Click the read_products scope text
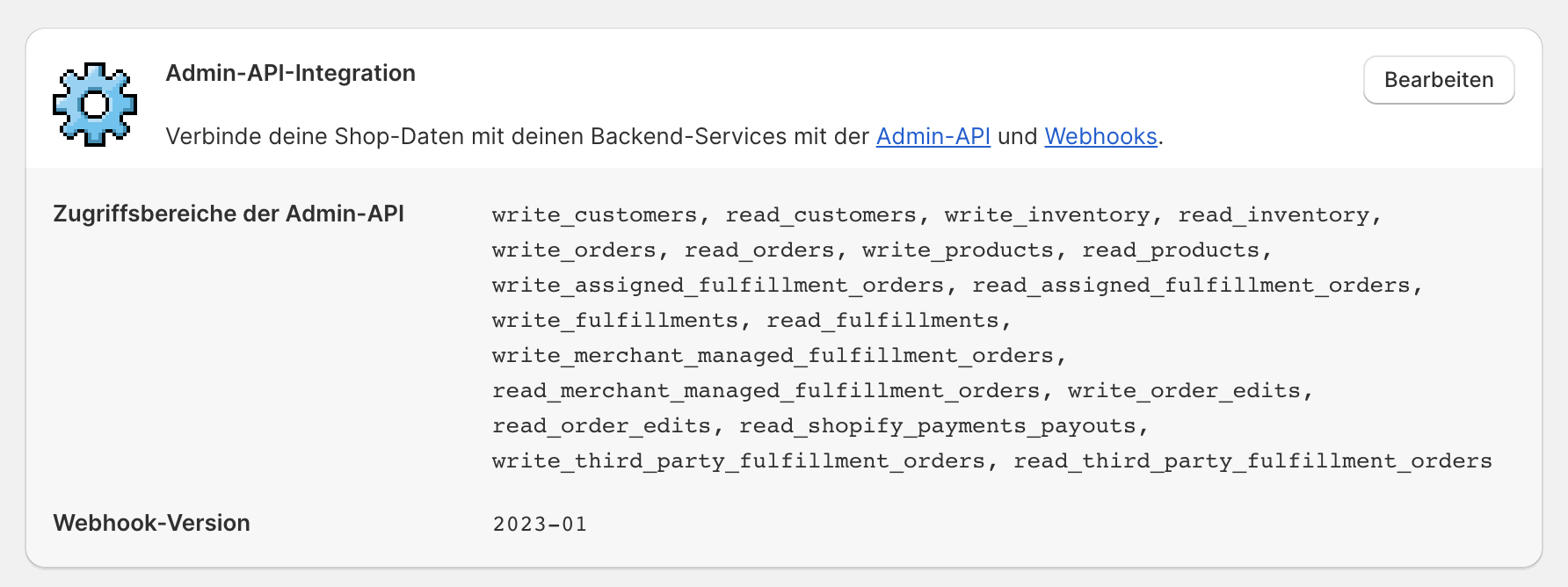 (1171, 250)
